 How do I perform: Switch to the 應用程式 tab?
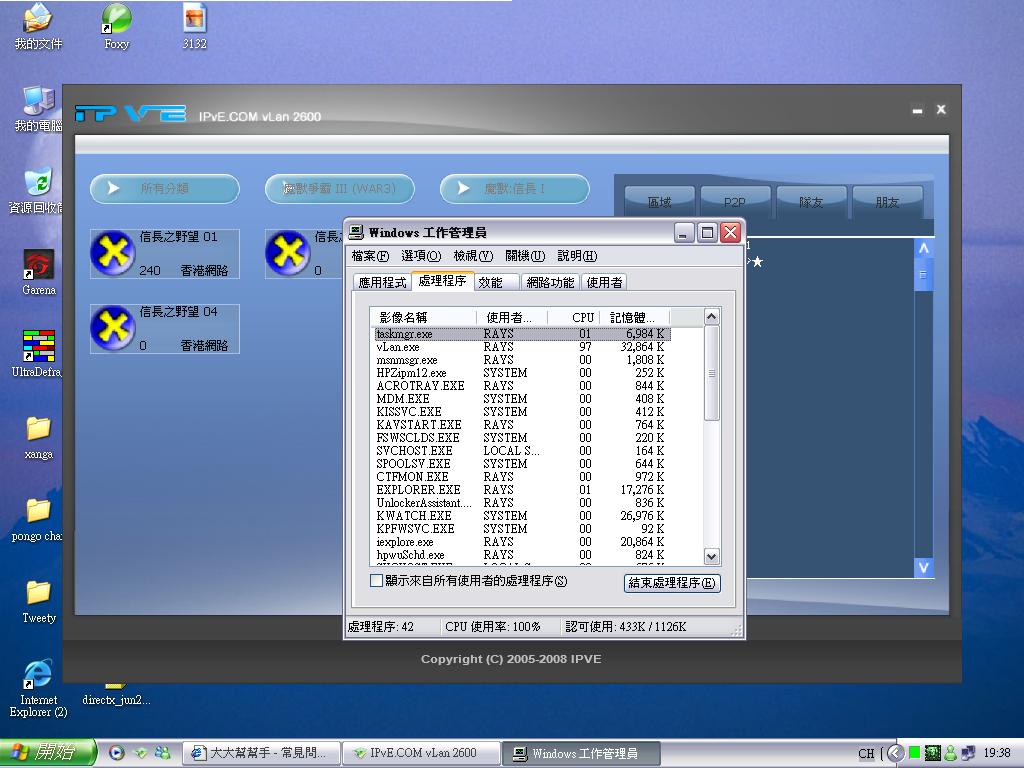[382, 282]
